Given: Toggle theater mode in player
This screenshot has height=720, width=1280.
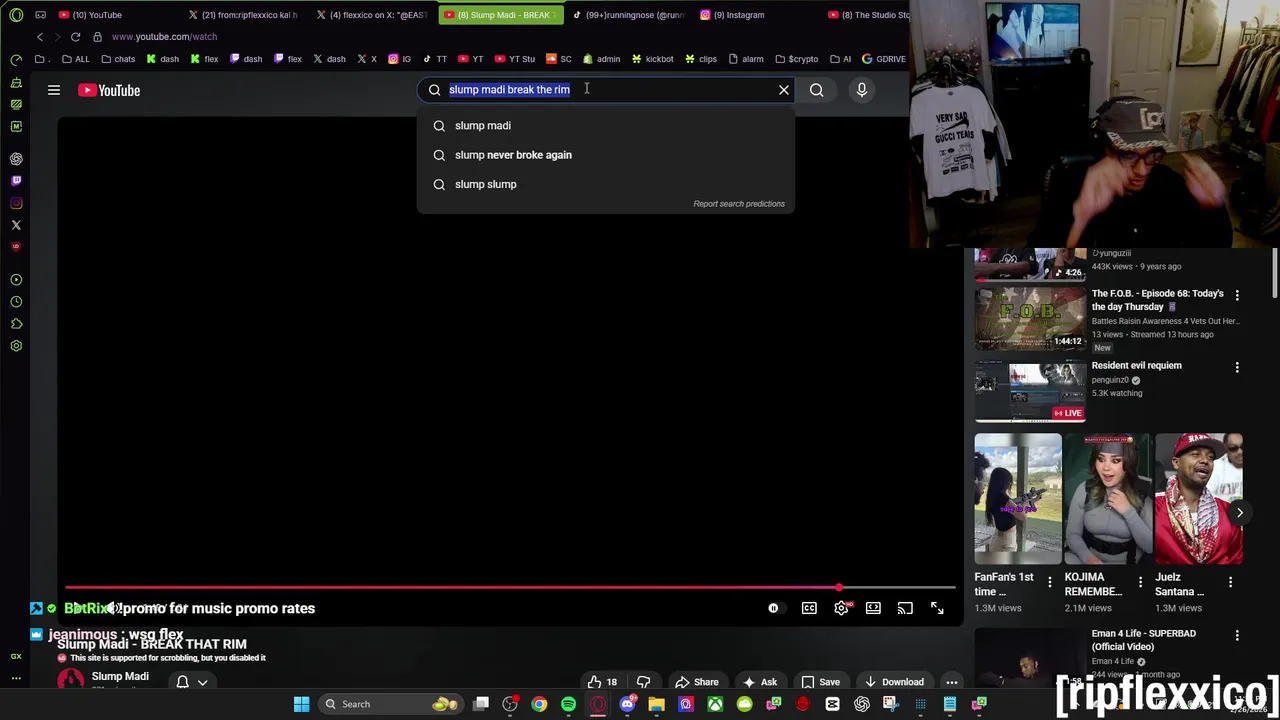Looking at the screenshot, I should click(x=873, y=608).
